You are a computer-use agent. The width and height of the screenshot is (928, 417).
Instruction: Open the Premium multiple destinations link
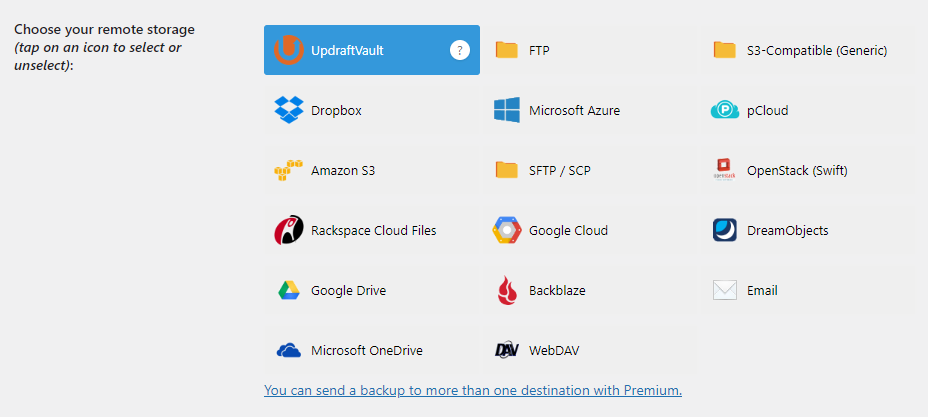coord(473,390)
